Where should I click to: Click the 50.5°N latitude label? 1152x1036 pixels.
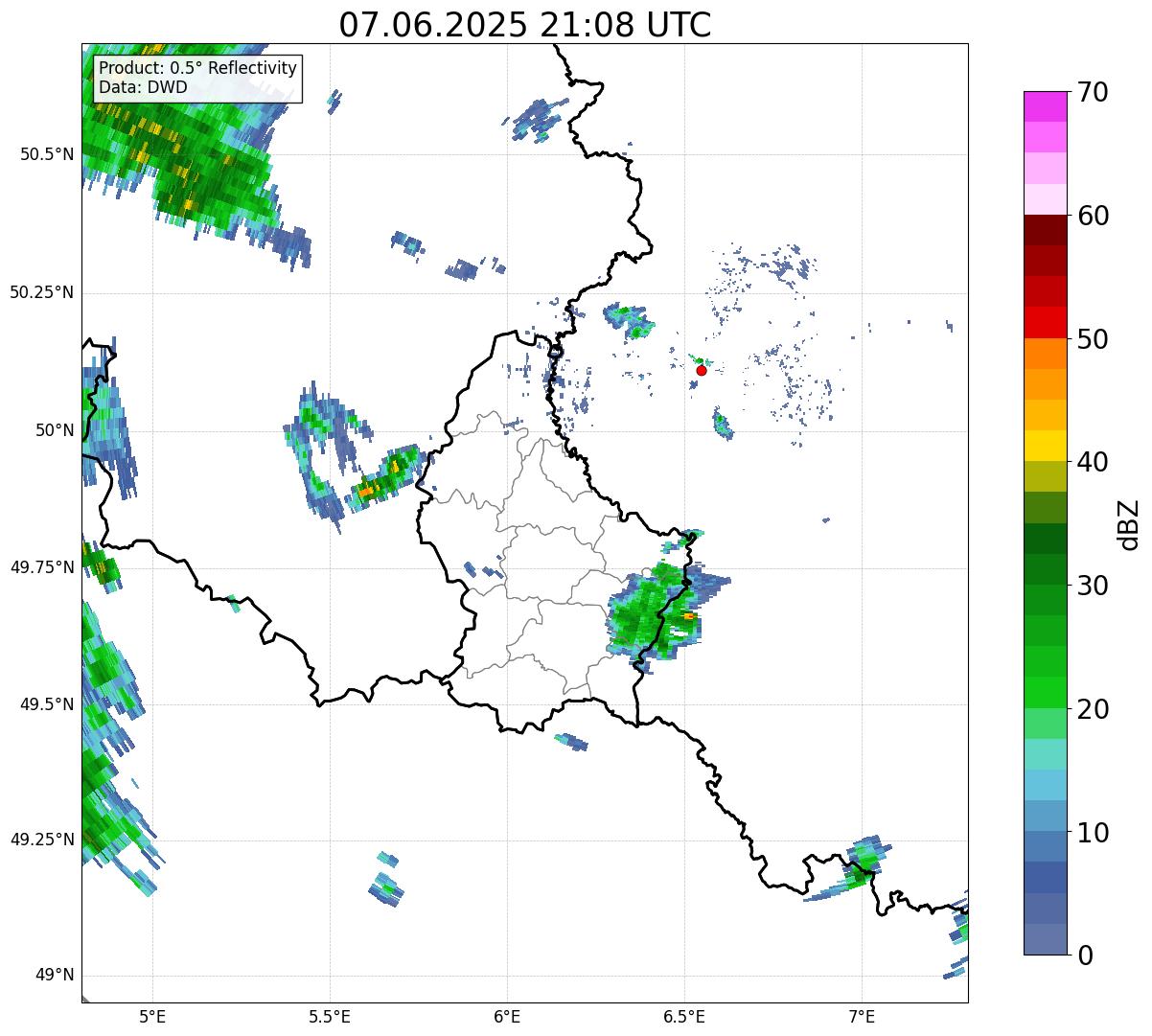click(x=47, y=154)
